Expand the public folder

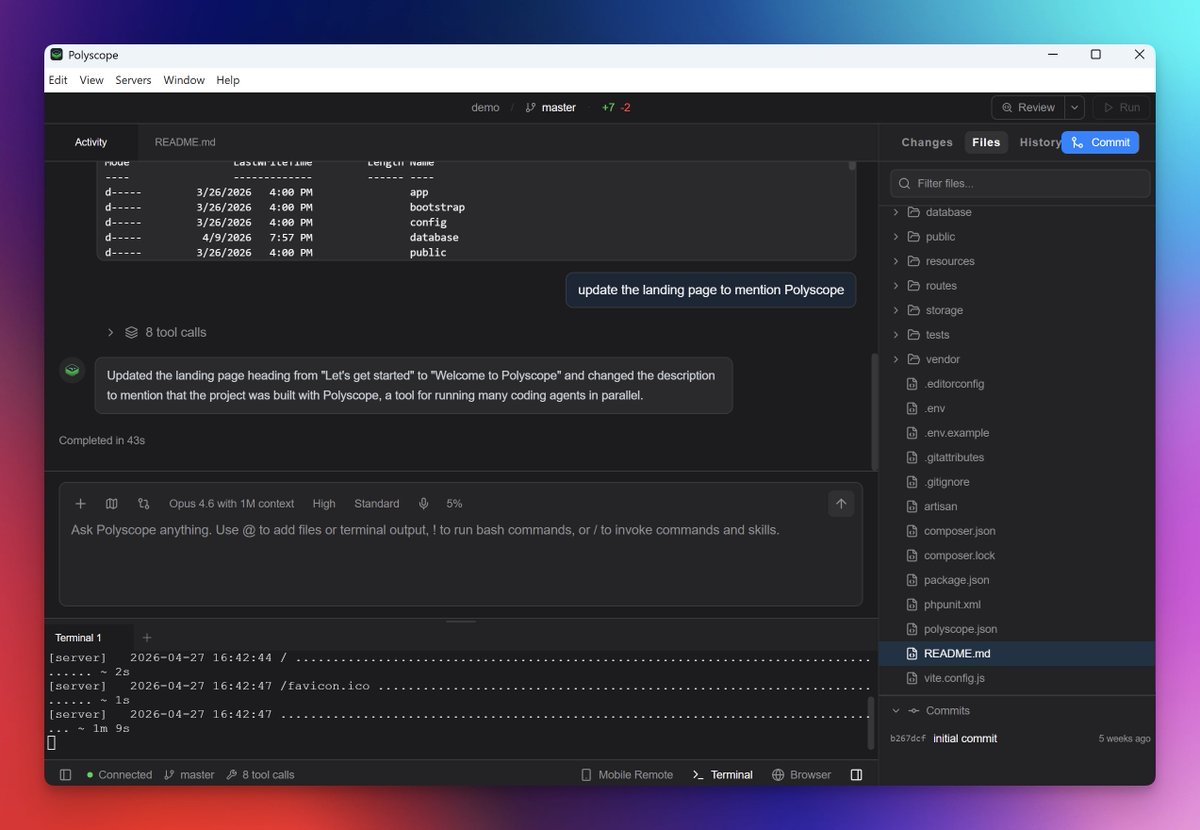pos(896,237)
